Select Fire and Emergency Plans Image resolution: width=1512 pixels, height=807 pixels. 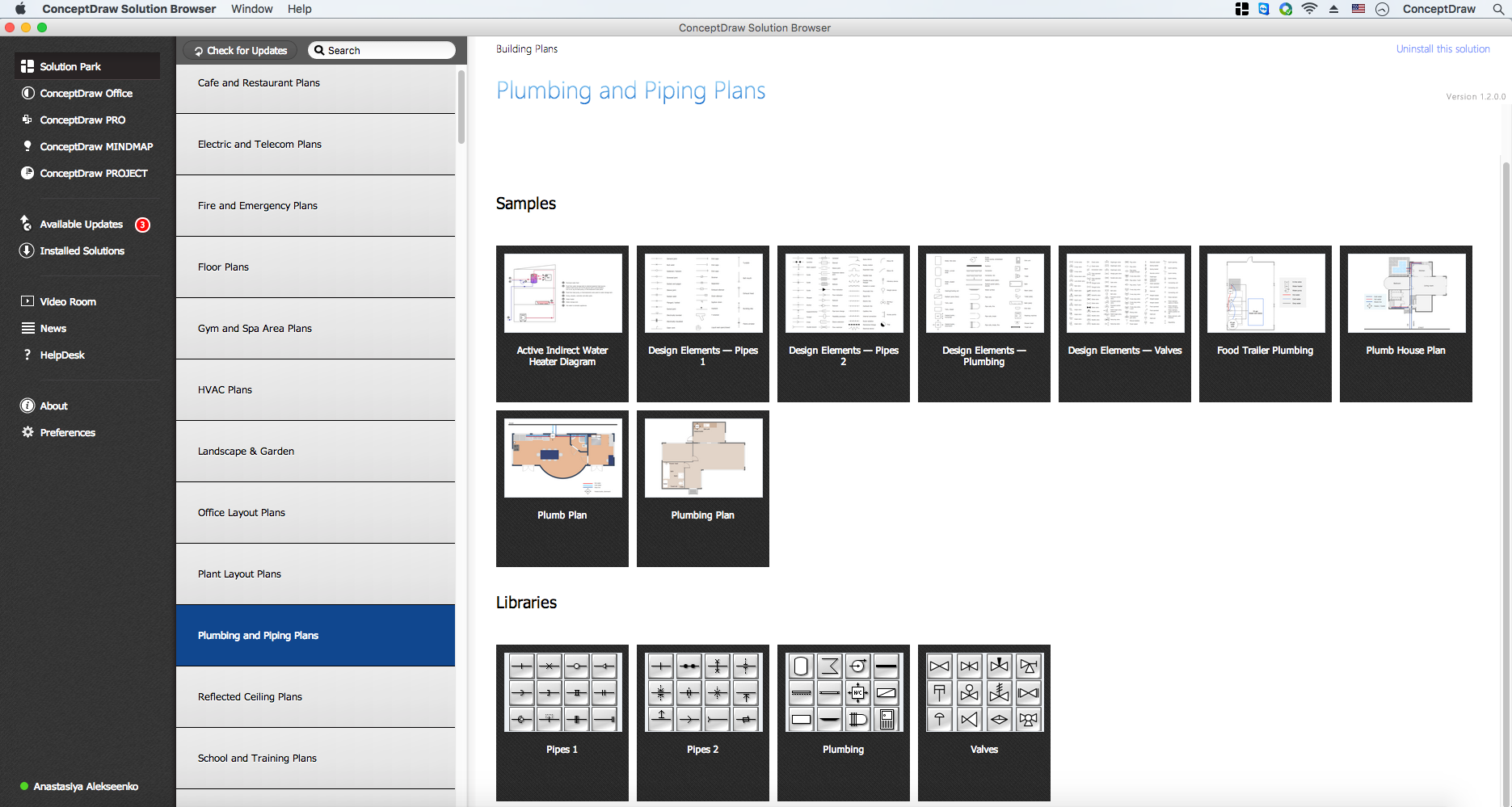point(315,206)
